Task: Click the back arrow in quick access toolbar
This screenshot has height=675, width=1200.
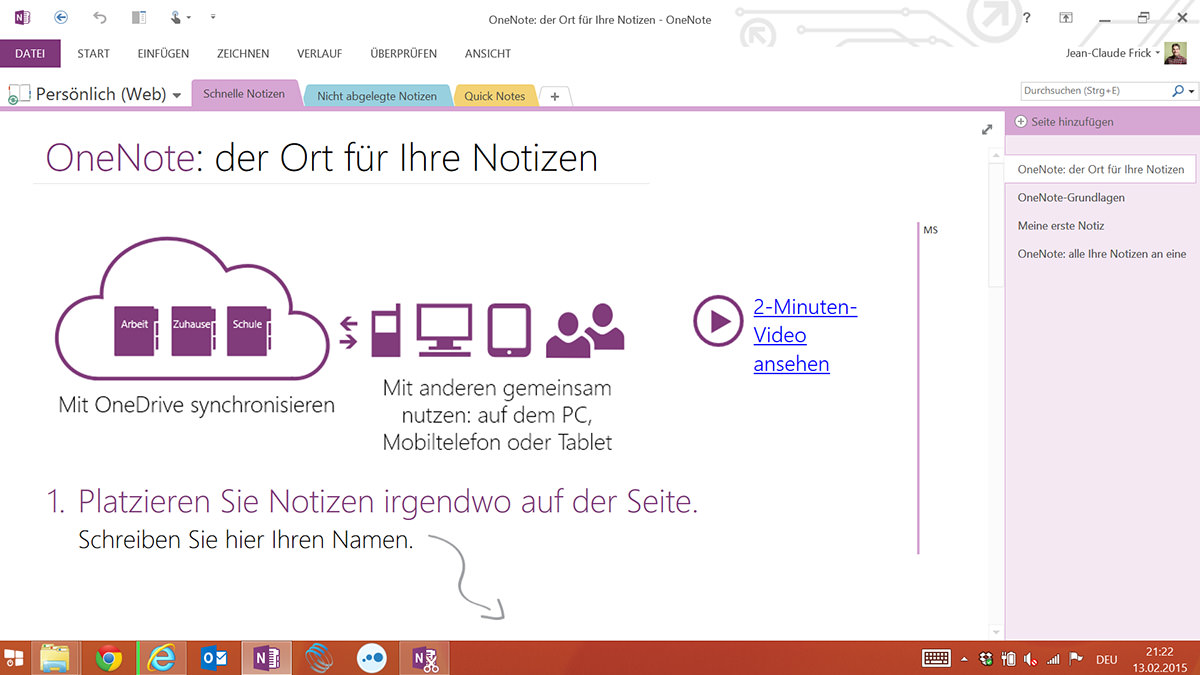Action: [62, 17]
